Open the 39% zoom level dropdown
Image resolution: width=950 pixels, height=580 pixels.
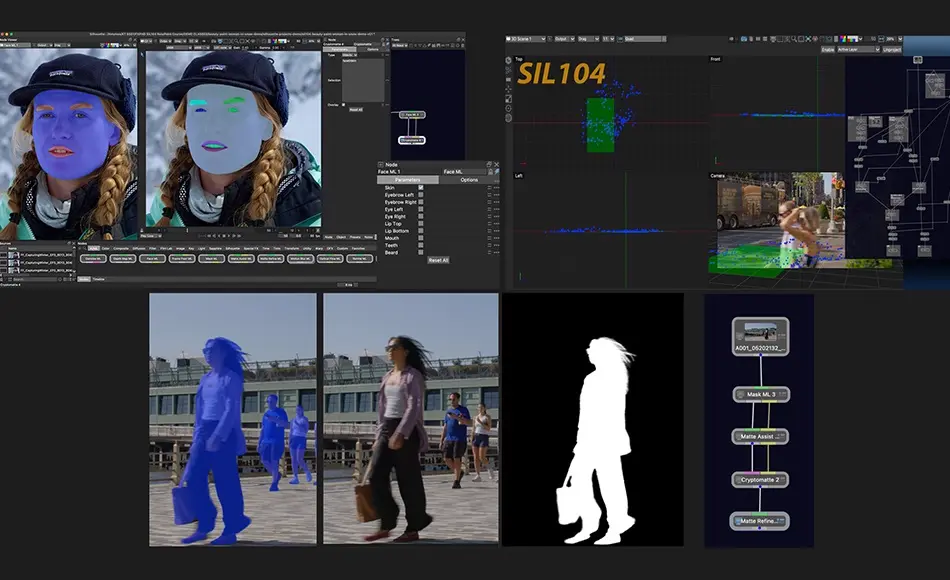click(x=894, y=39)
